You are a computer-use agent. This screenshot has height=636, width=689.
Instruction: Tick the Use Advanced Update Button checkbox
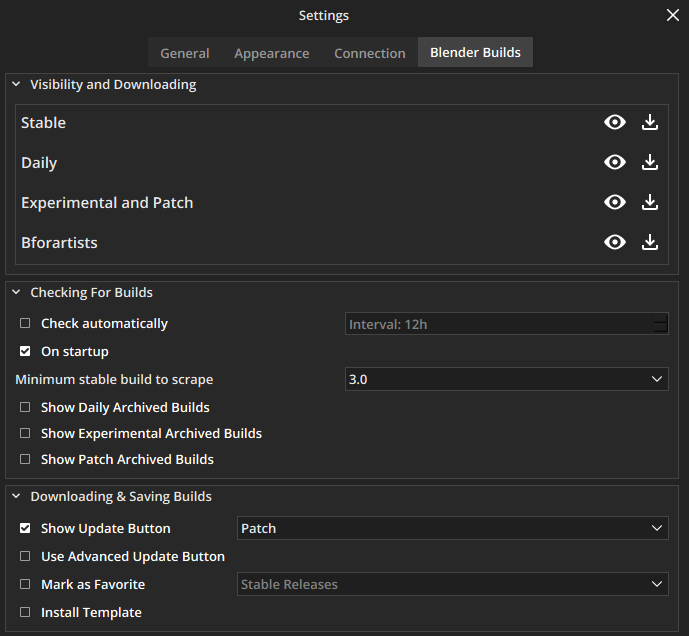point(26,556)
